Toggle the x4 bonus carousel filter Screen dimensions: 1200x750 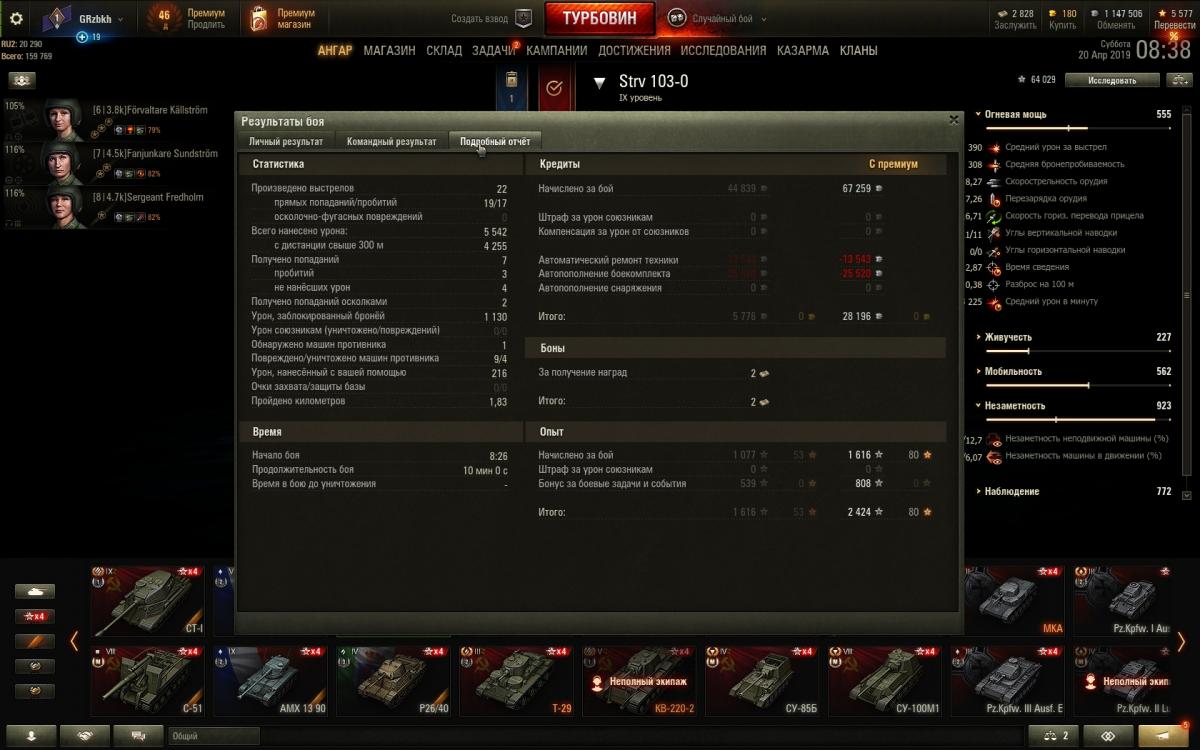[x=34, y=616]
